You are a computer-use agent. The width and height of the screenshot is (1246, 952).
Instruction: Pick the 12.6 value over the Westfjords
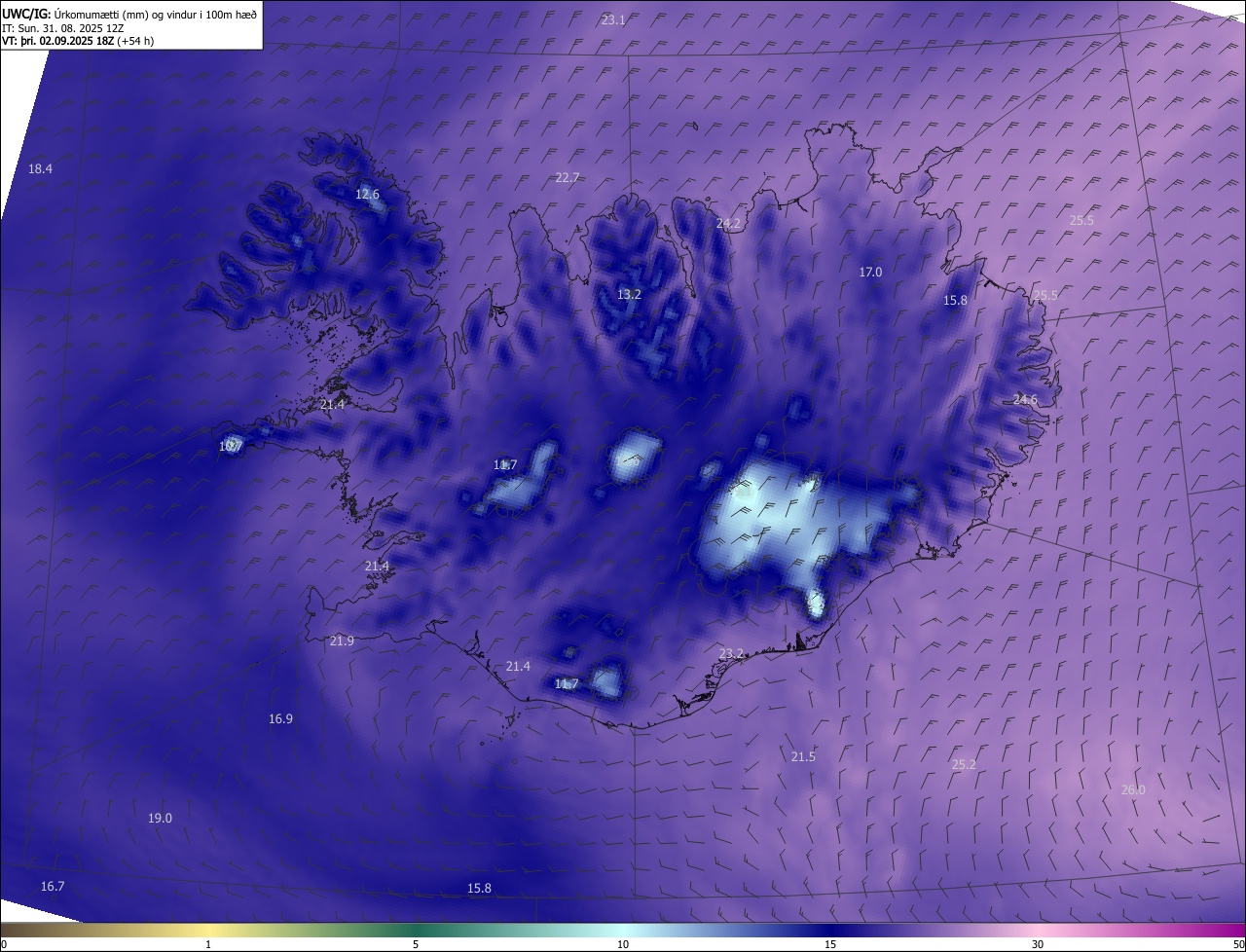367,194
